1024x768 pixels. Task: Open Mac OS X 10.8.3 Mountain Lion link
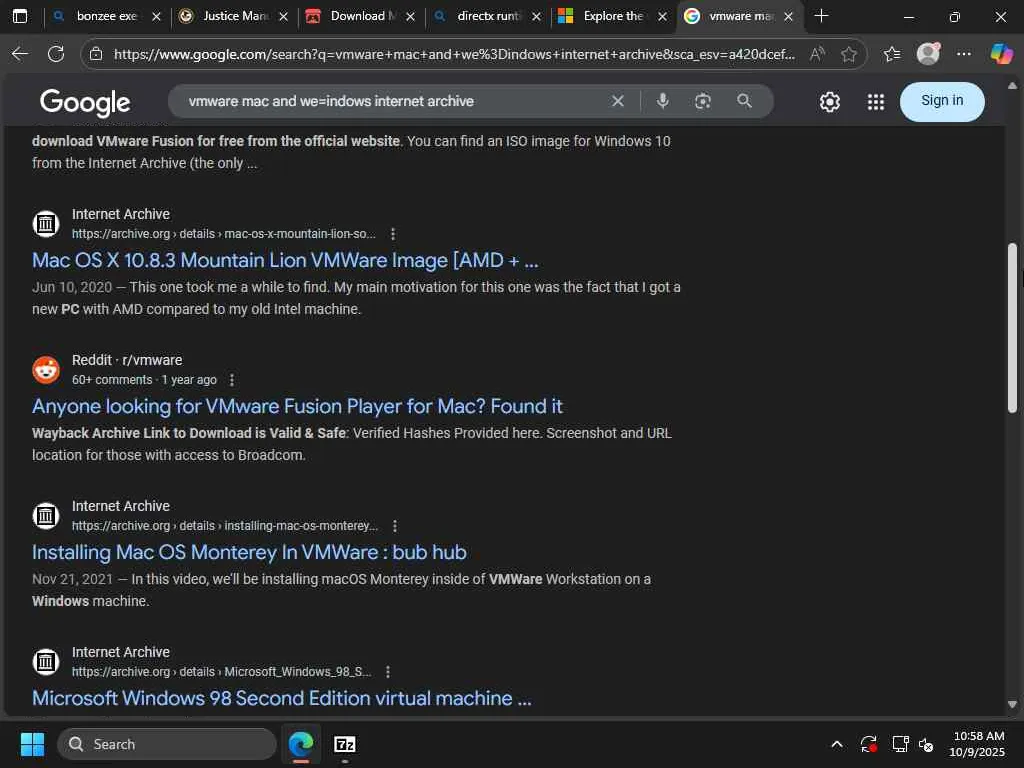point(285,260)
